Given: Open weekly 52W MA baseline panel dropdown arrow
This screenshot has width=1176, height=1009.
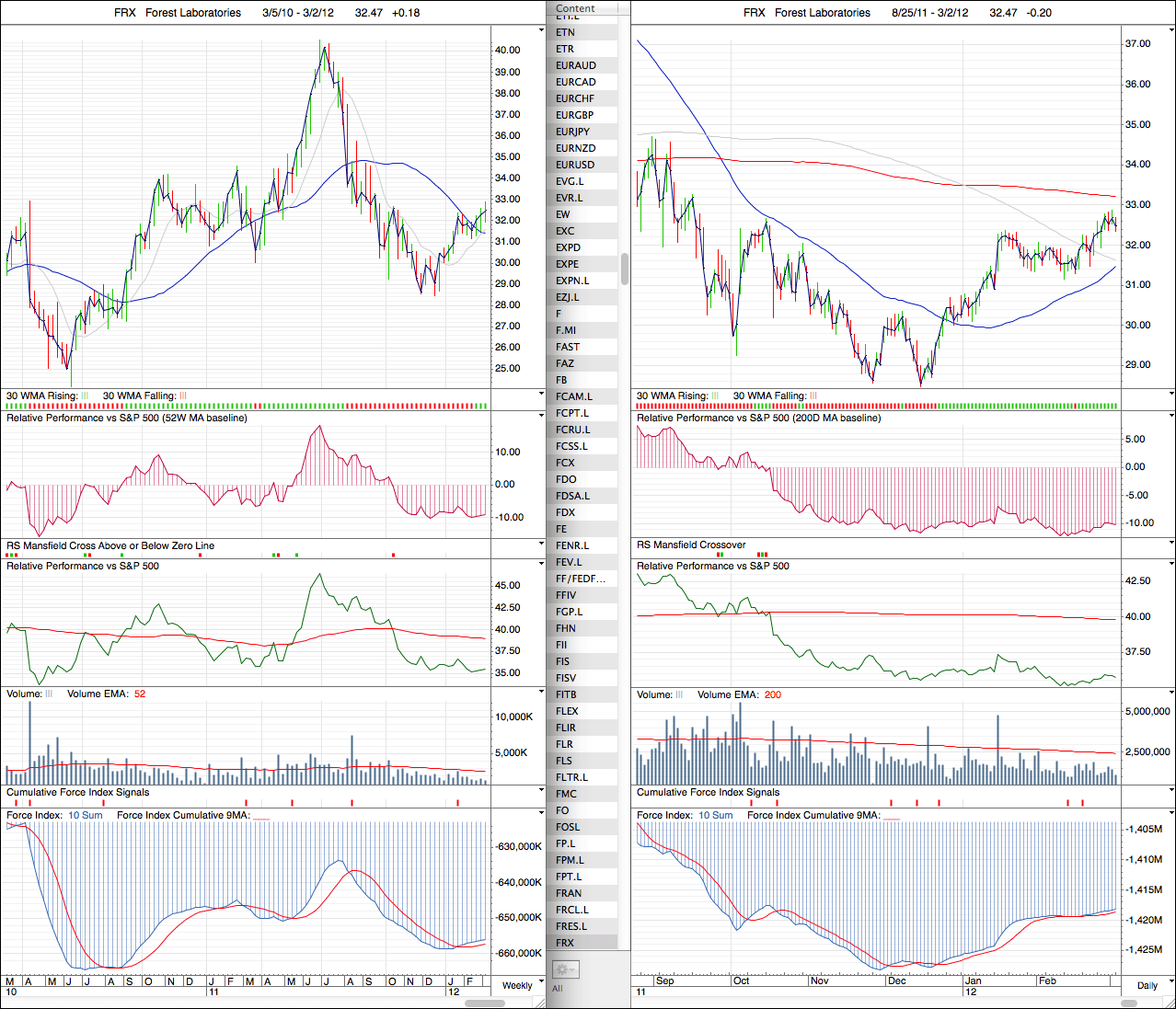Looking at the screenshot, I should click(541, 416).
